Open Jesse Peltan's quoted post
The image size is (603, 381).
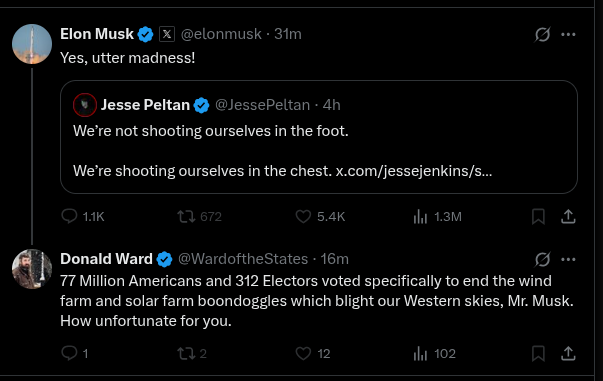[x=319, y=137]
